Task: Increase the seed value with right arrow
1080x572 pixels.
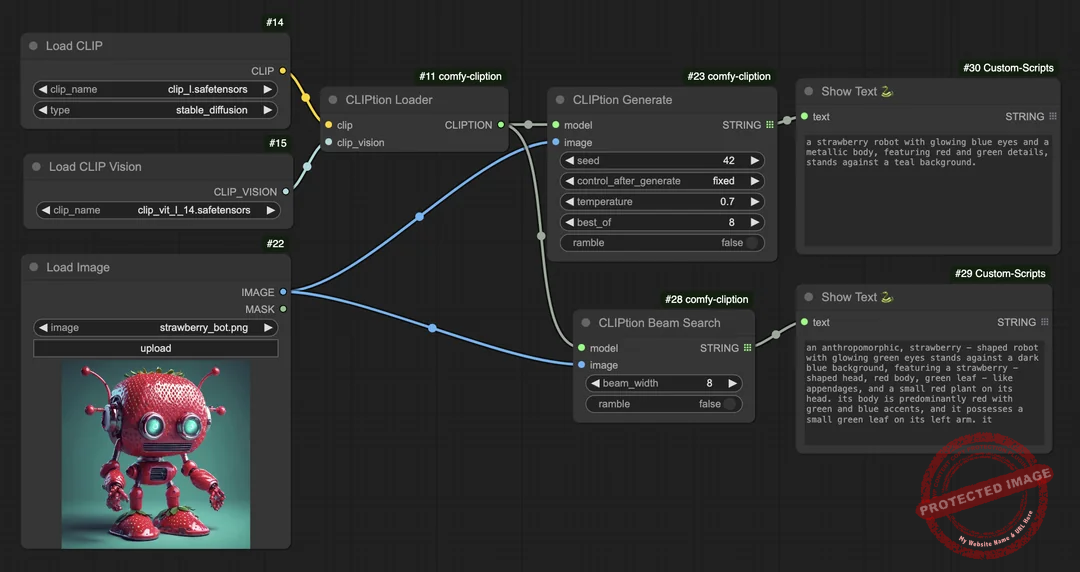Action: pos(754,160)
